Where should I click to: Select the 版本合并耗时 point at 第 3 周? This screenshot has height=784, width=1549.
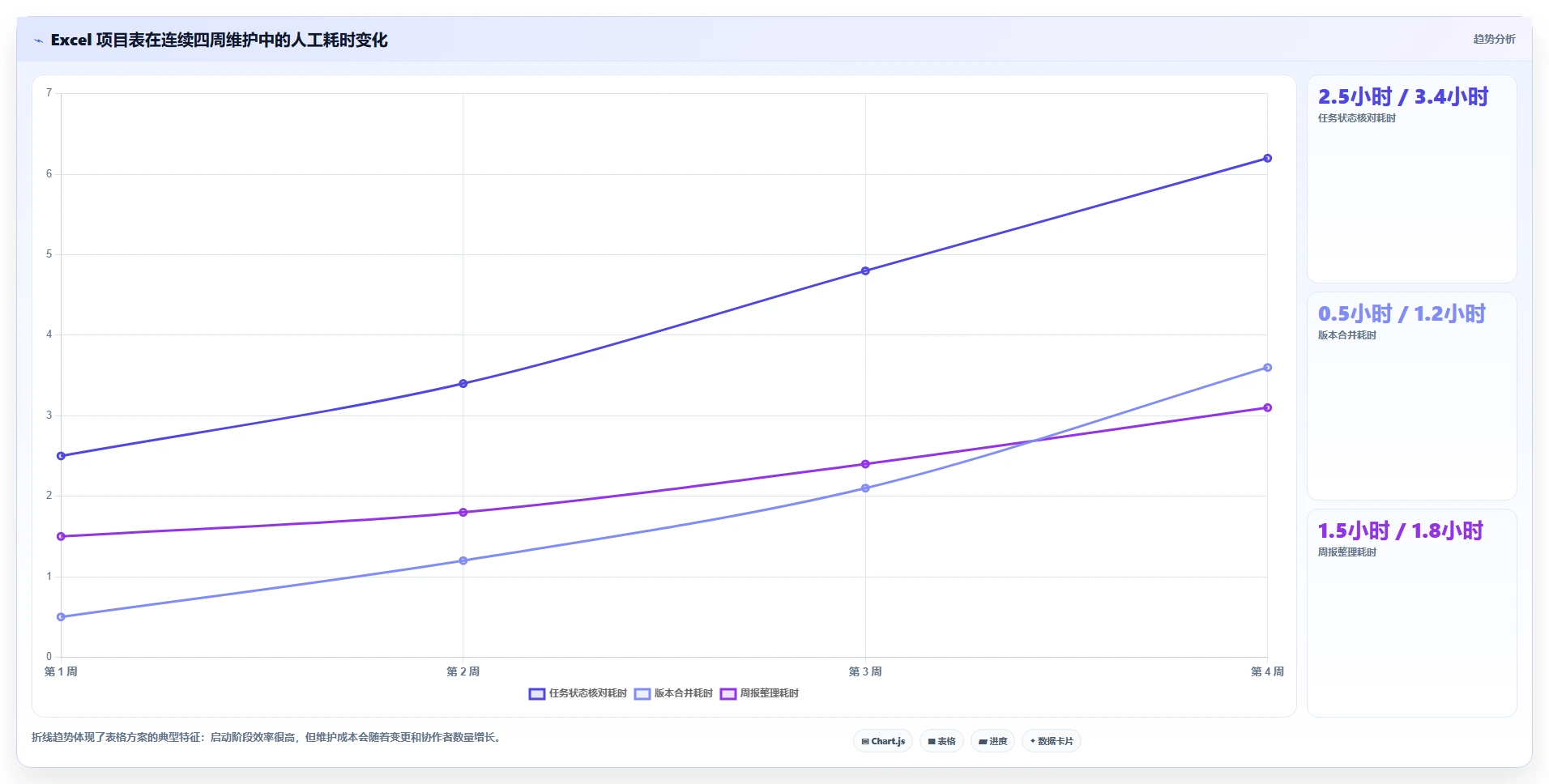pyautogui.click(x=865, y=488)
